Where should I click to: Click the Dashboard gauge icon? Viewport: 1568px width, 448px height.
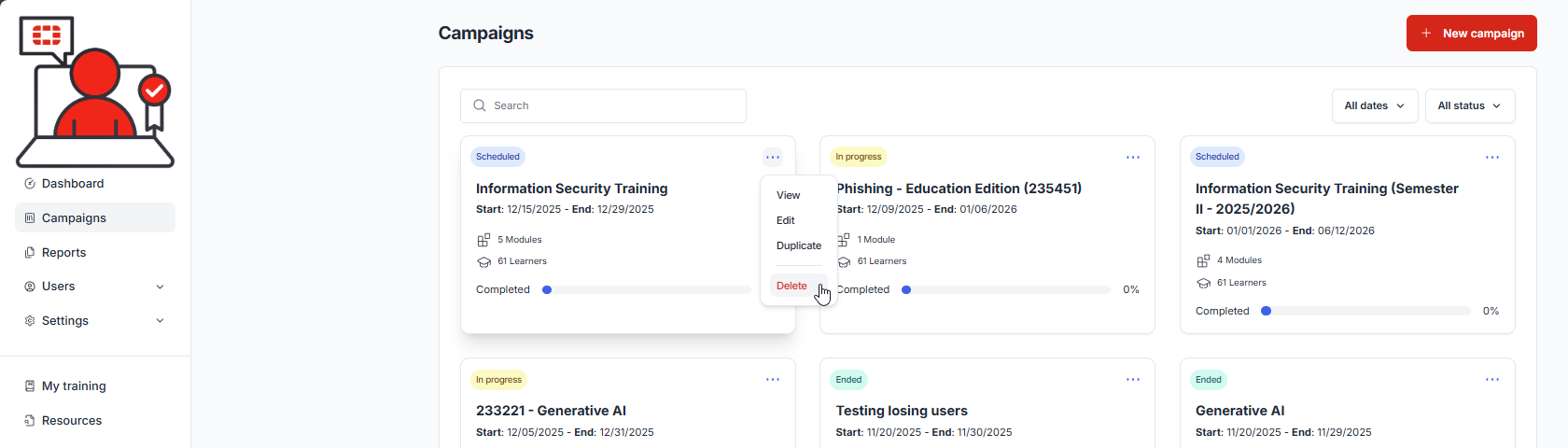pyautogui.click(x=30, y=184)
